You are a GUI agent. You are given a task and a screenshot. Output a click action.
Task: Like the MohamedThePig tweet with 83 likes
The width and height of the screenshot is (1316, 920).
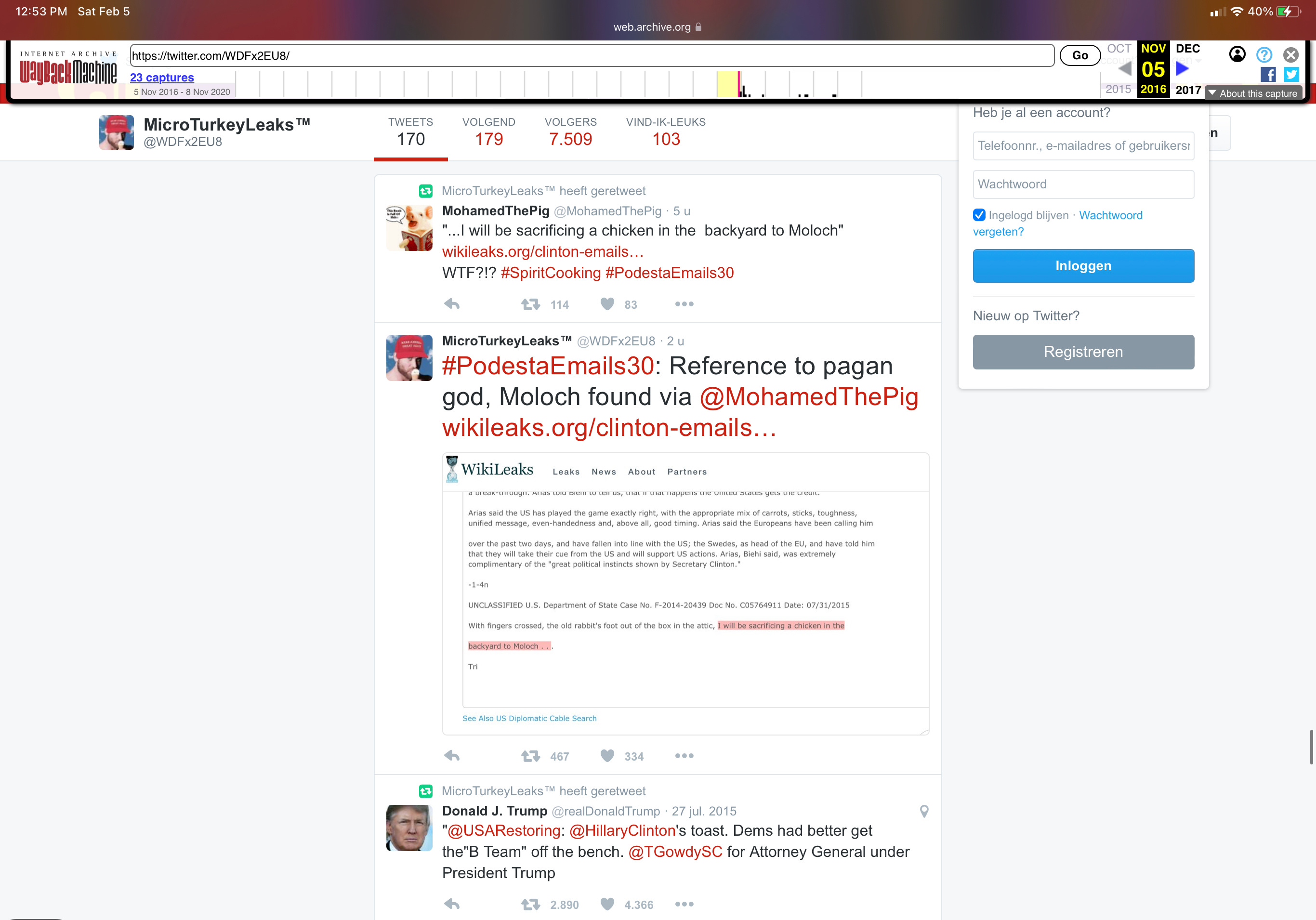607,304
